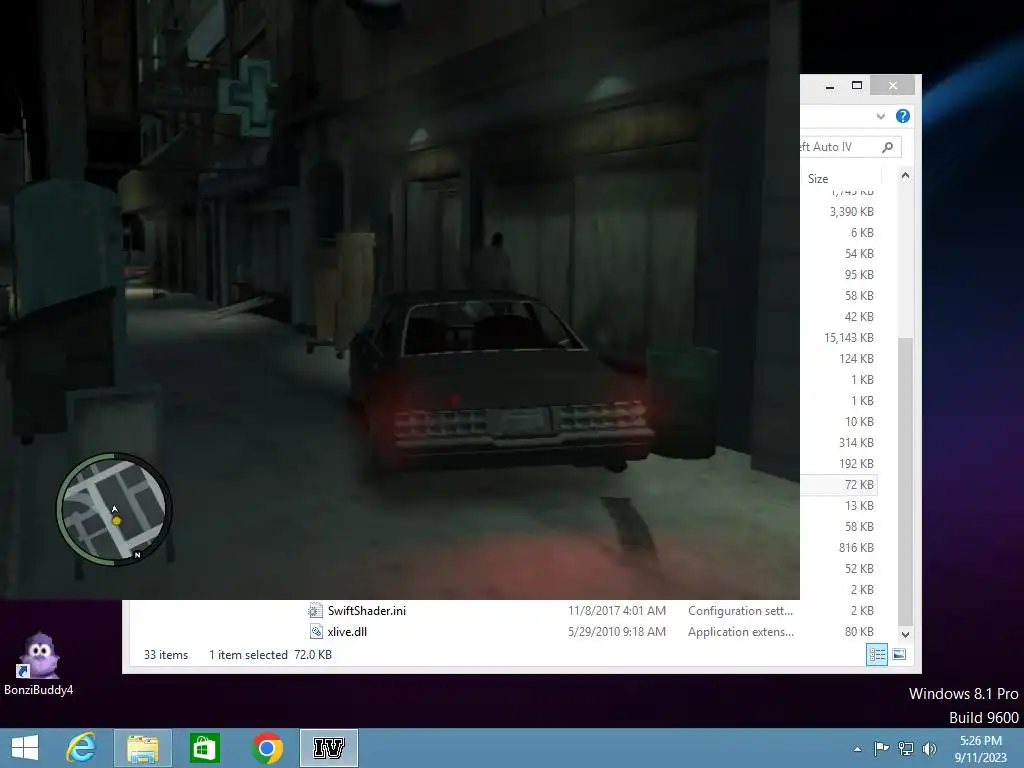Launch Google Chrome from taskbar
Viewport: 1024px width, 768px height.
(266, 748)
